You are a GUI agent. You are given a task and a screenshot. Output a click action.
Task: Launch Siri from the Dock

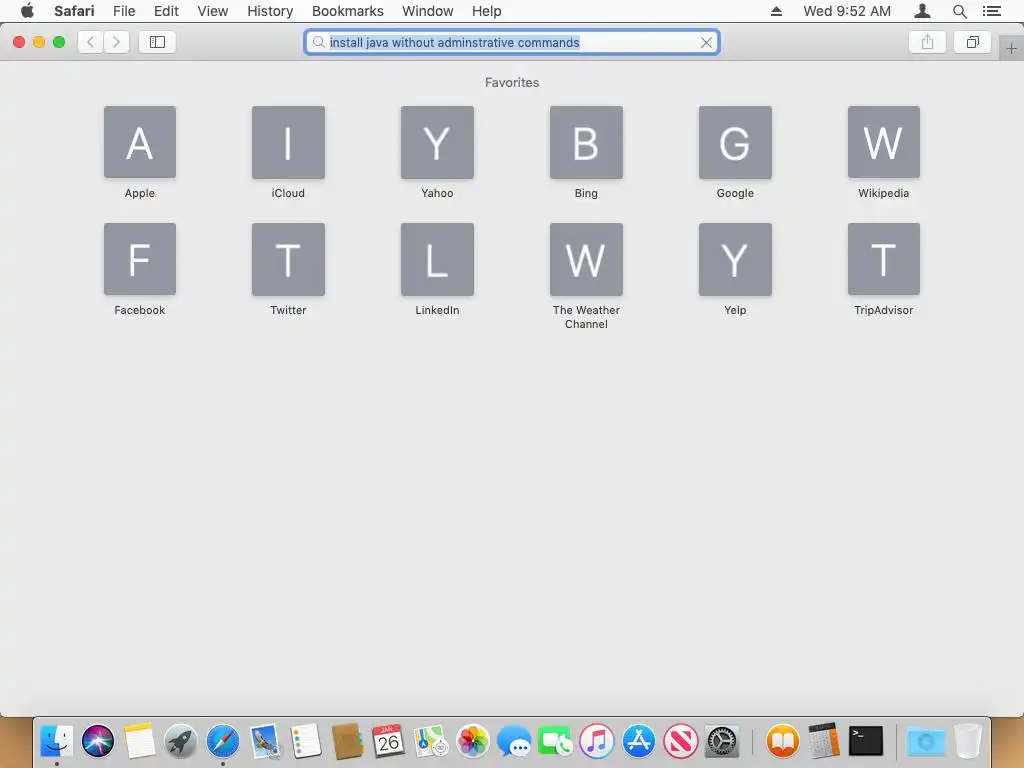(x=98, y=741)
